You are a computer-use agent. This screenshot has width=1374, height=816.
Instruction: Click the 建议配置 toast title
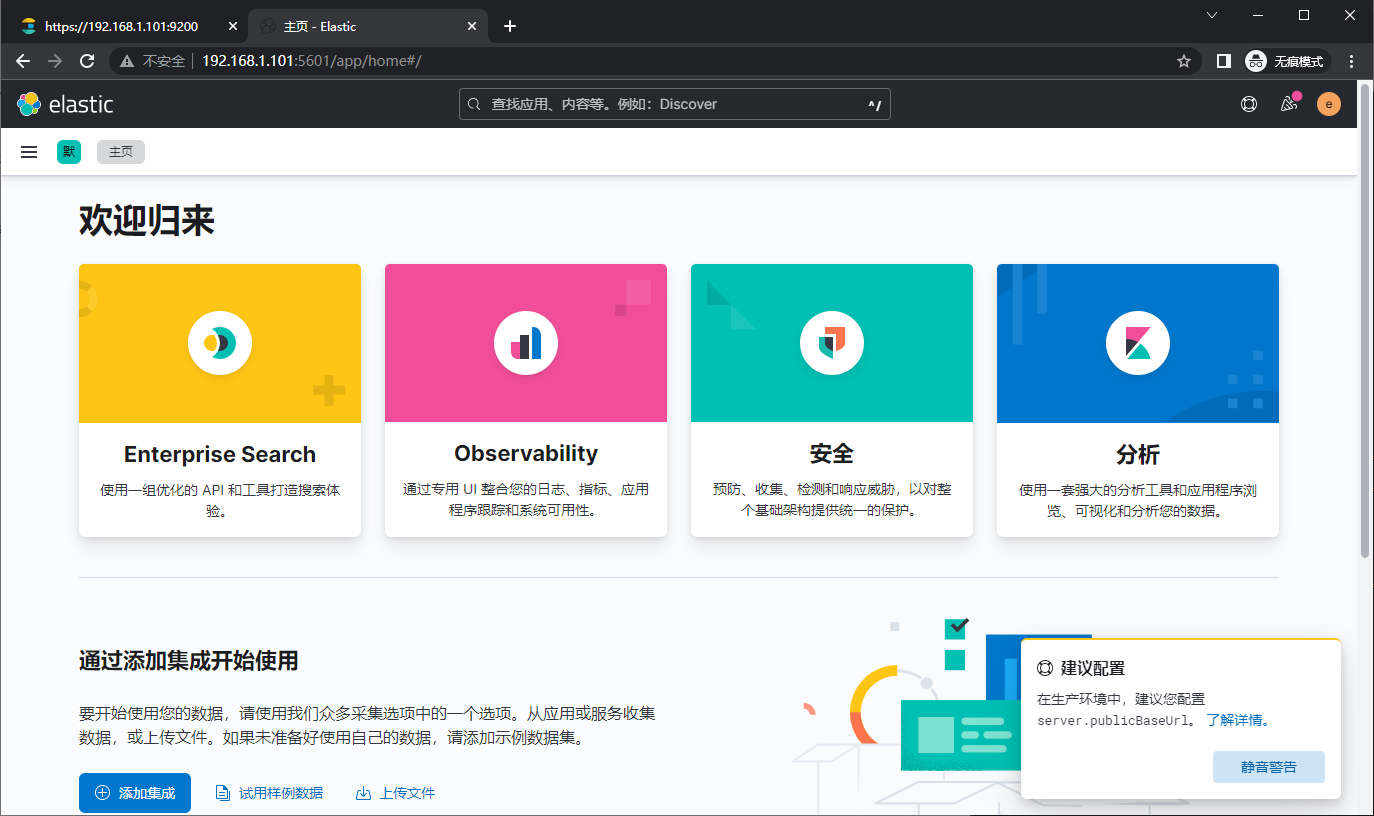tap(1093, 668)
